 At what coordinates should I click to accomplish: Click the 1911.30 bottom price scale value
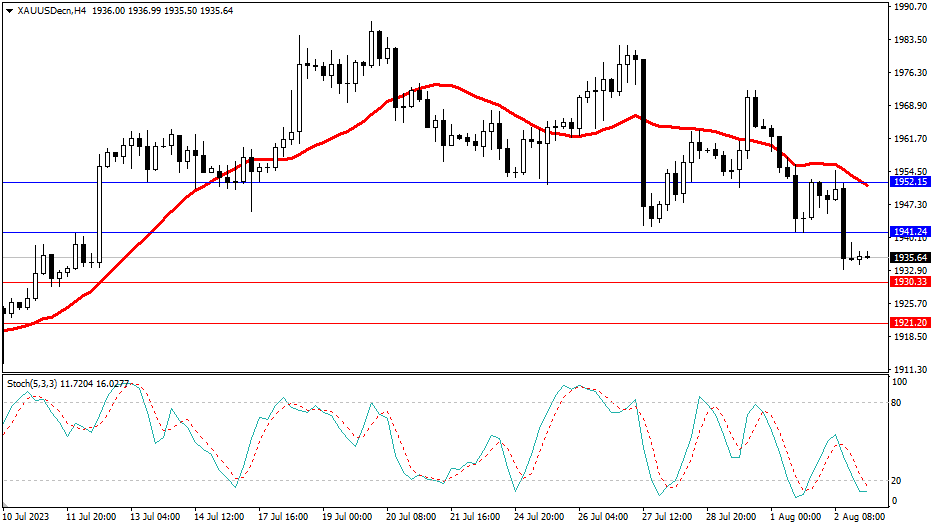[x=911, y=369]
